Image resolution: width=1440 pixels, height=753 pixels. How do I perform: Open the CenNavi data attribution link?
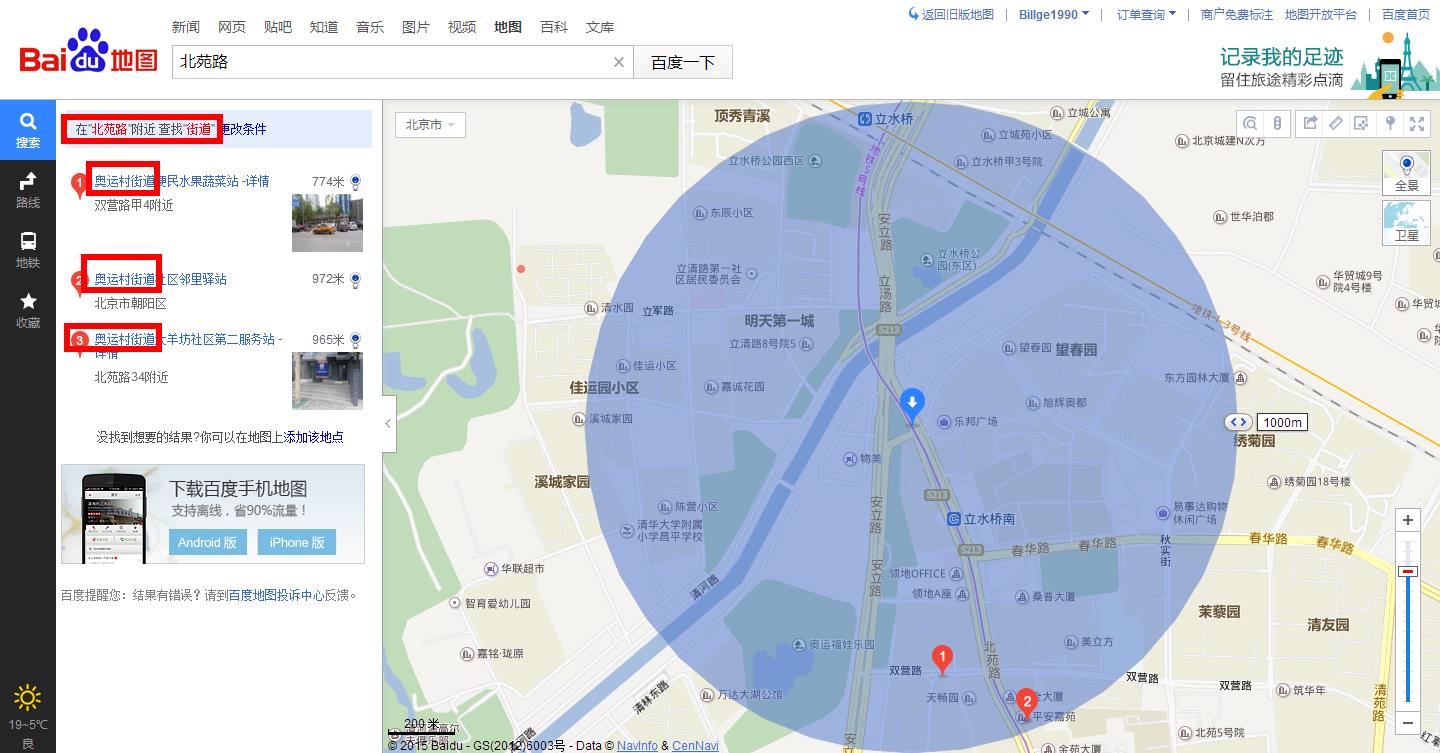coord(695,746)
